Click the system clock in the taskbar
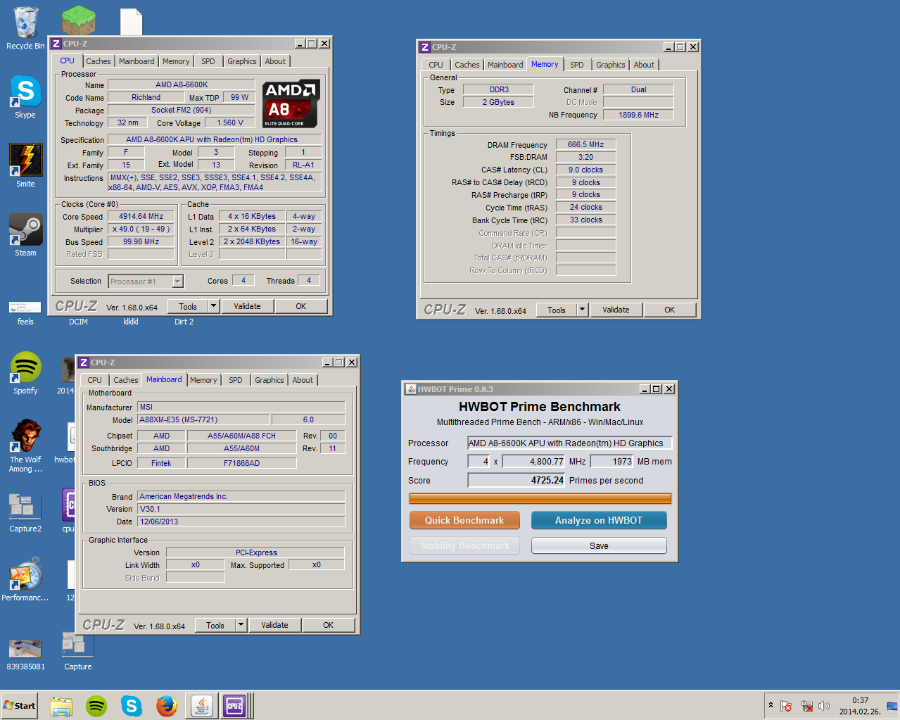900x720 pixels. (860, 706)
